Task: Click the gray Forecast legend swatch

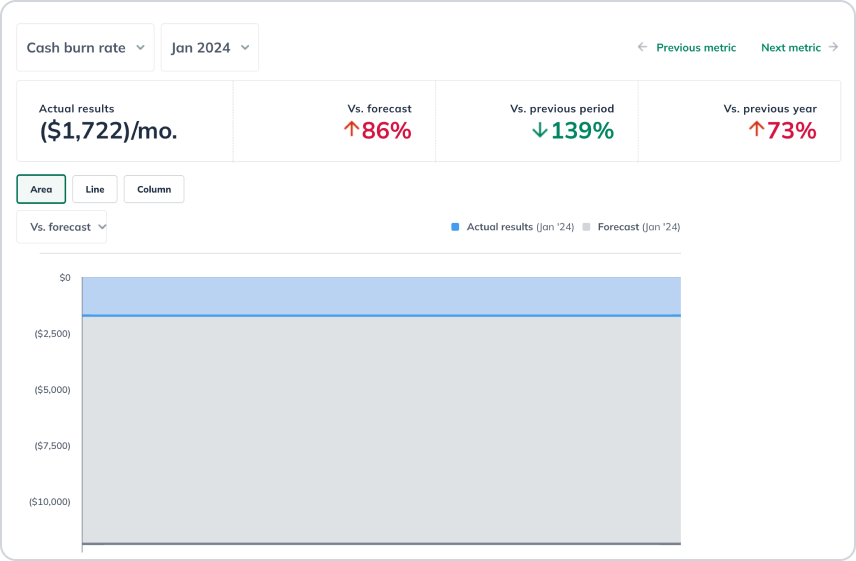Action: point(586,227)
